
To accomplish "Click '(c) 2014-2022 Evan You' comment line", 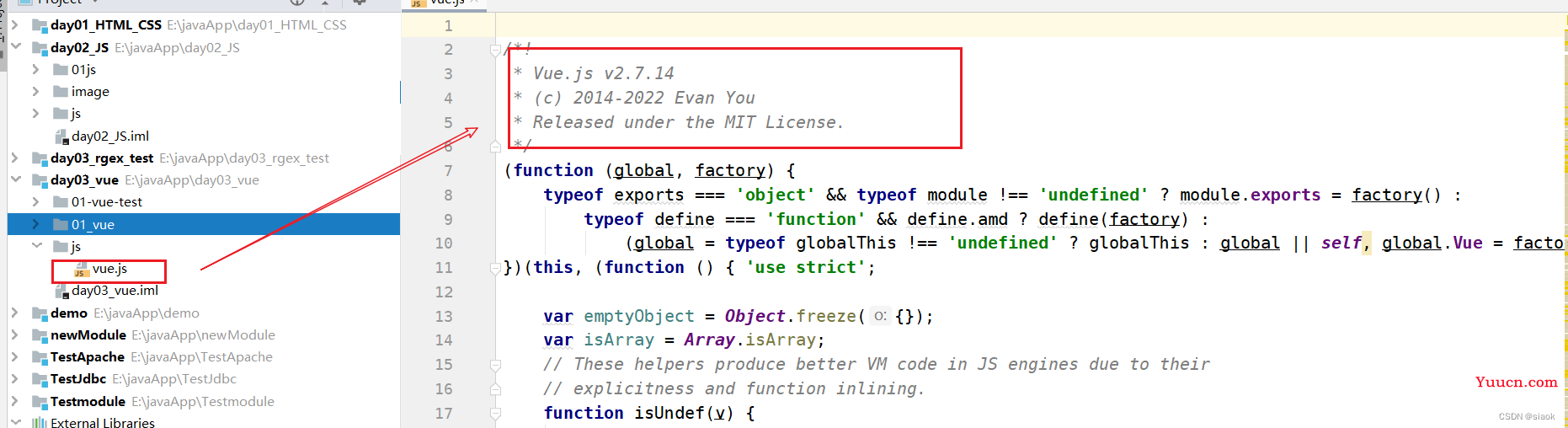I will (x=644, y=99).
